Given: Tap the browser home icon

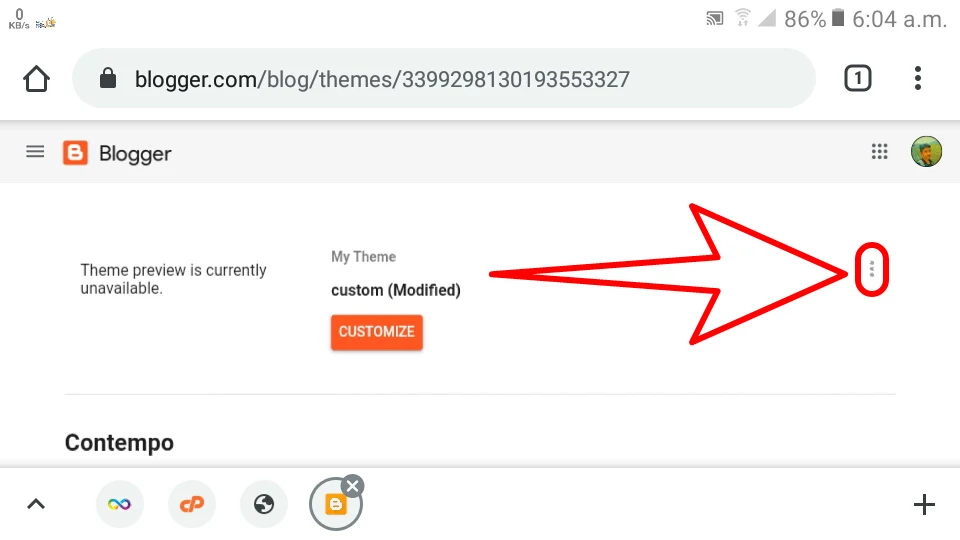Looking at the screenshot, I should coord(36,79).
